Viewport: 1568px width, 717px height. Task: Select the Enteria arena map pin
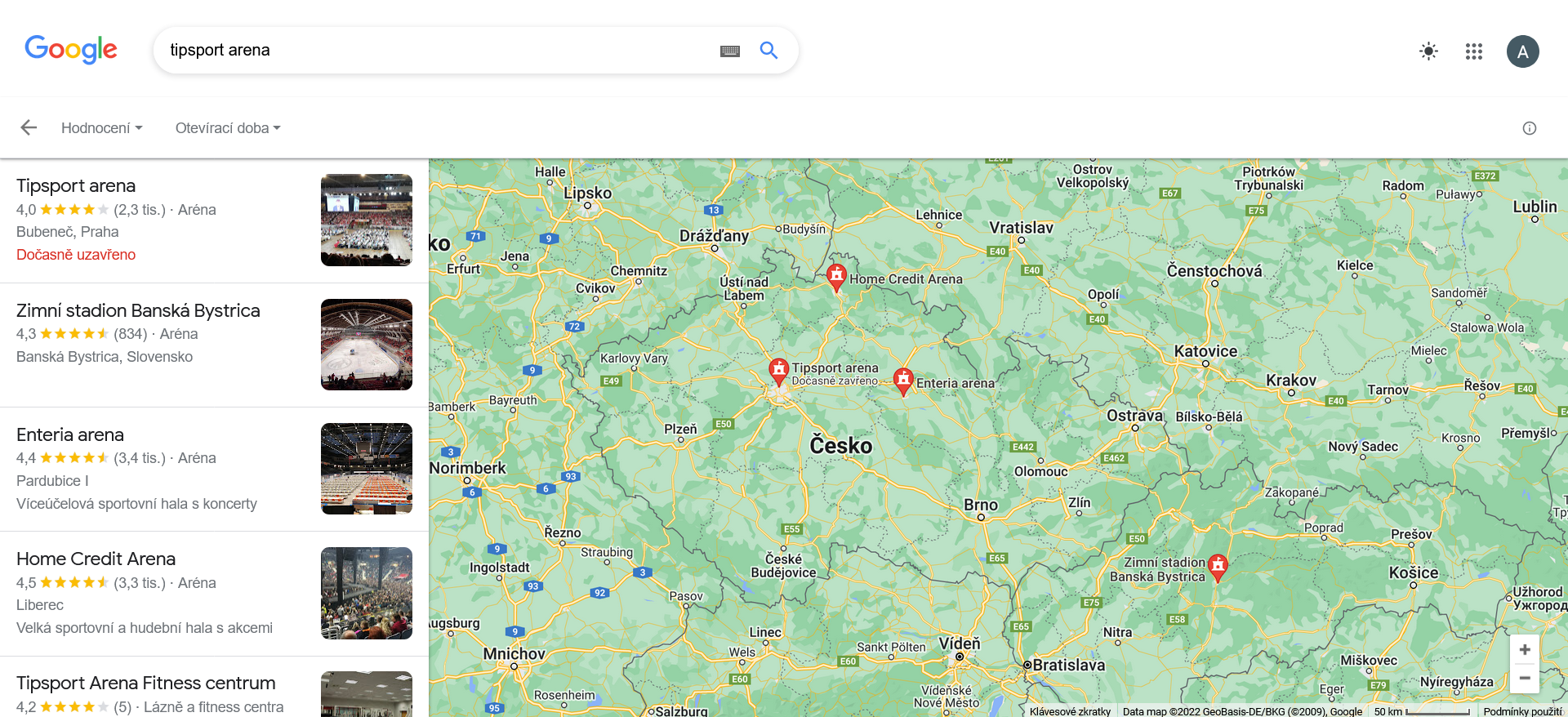click(903, 381)
